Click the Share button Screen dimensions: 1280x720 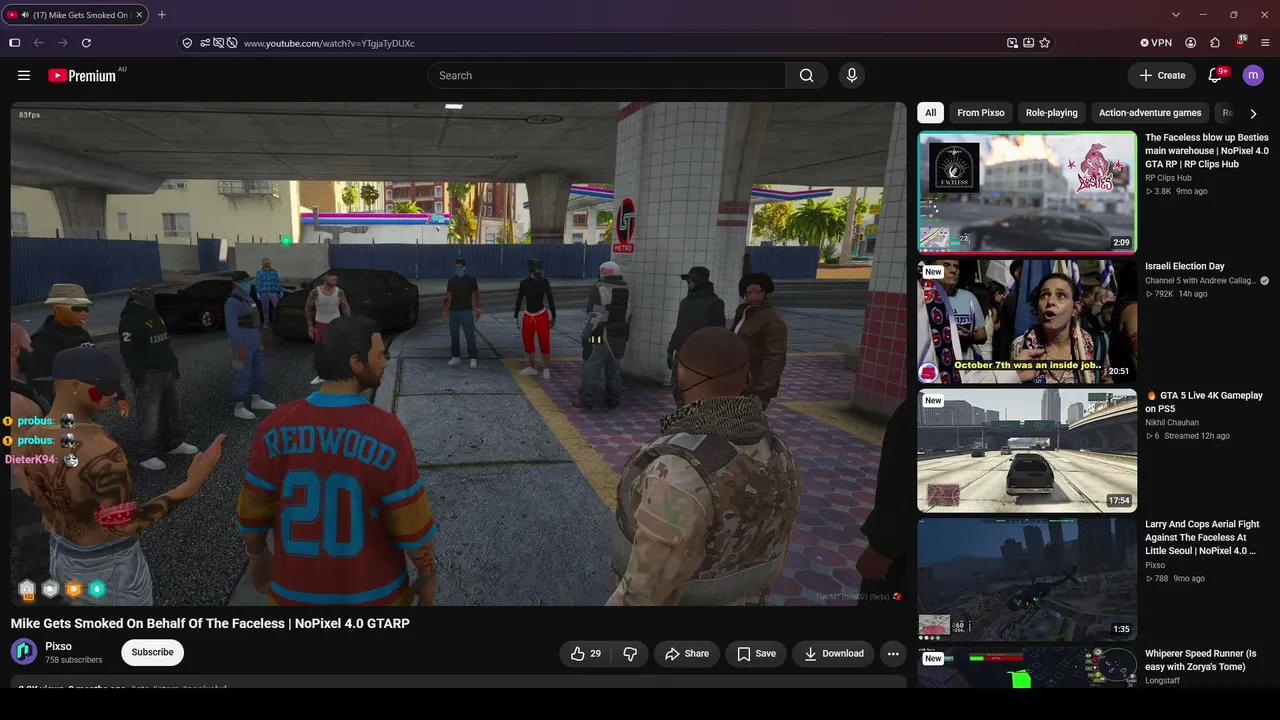687,654
